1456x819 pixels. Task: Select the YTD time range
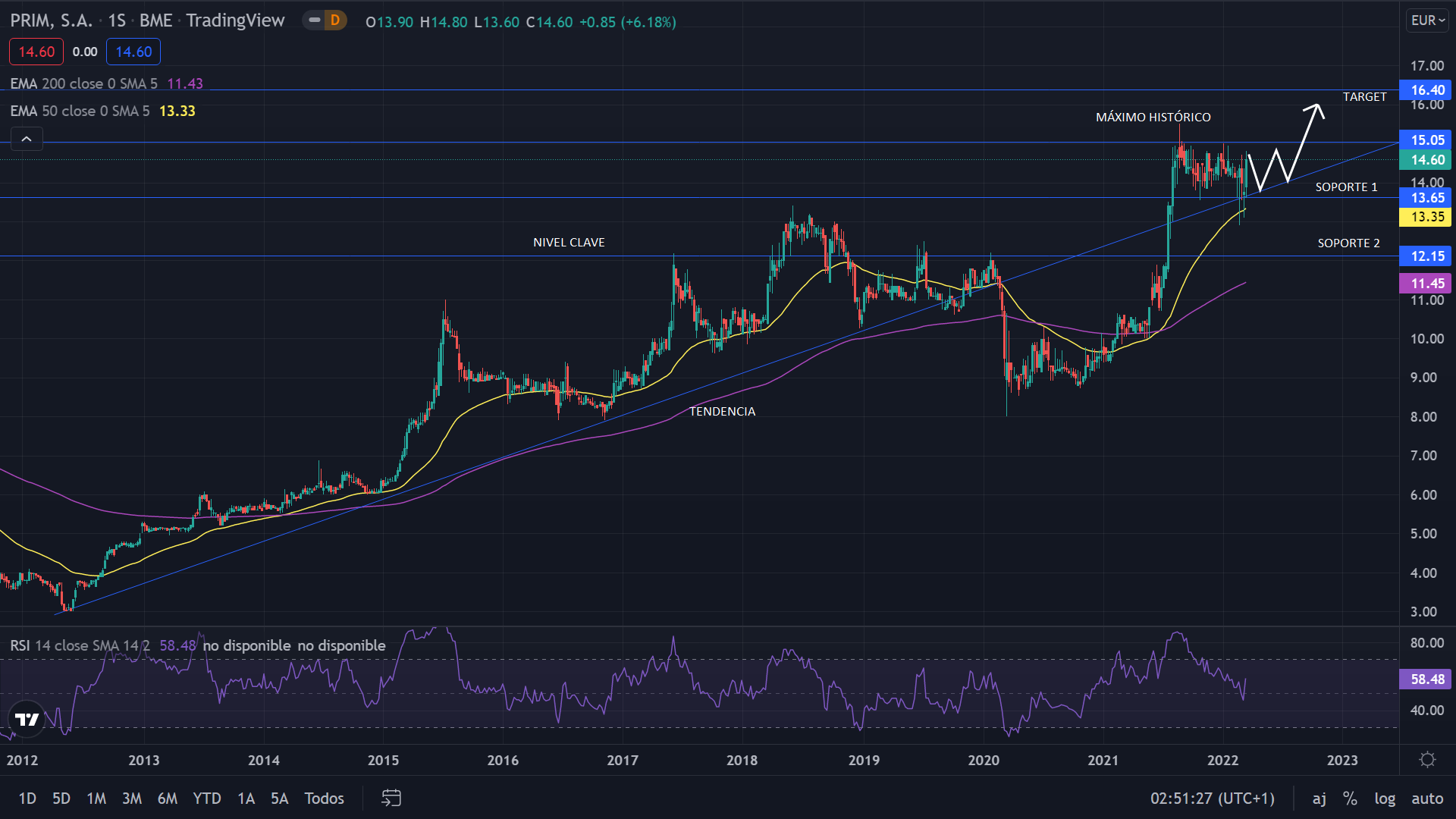click(x=206, y=798)
